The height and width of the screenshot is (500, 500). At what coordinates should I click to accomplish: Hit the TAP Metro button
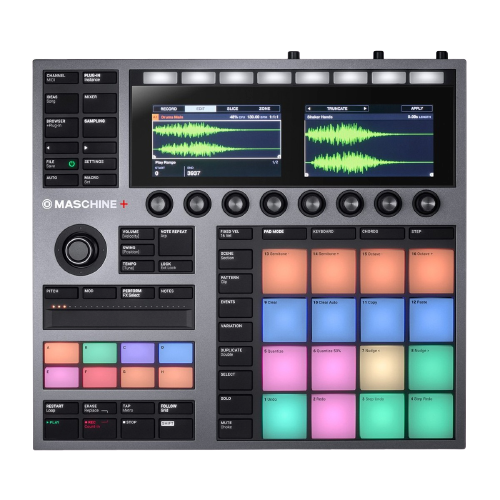tap(138, 408)
